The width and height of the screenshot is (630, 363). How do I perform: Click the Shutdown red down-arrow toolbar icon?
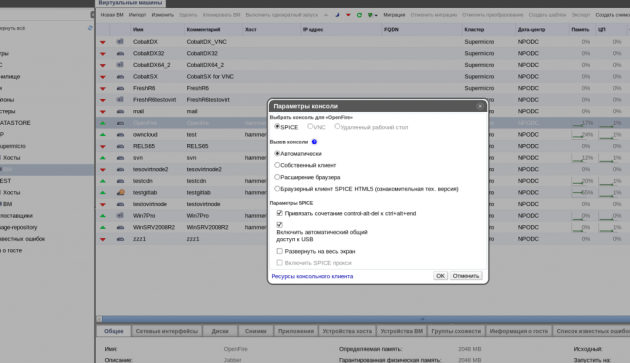click(x=348, y=15)
